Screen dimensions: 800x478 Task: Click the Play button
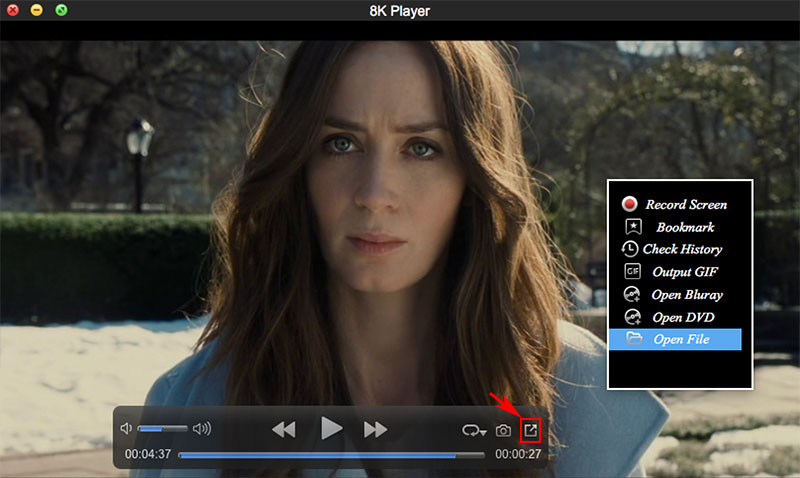[x=331, y=429]
